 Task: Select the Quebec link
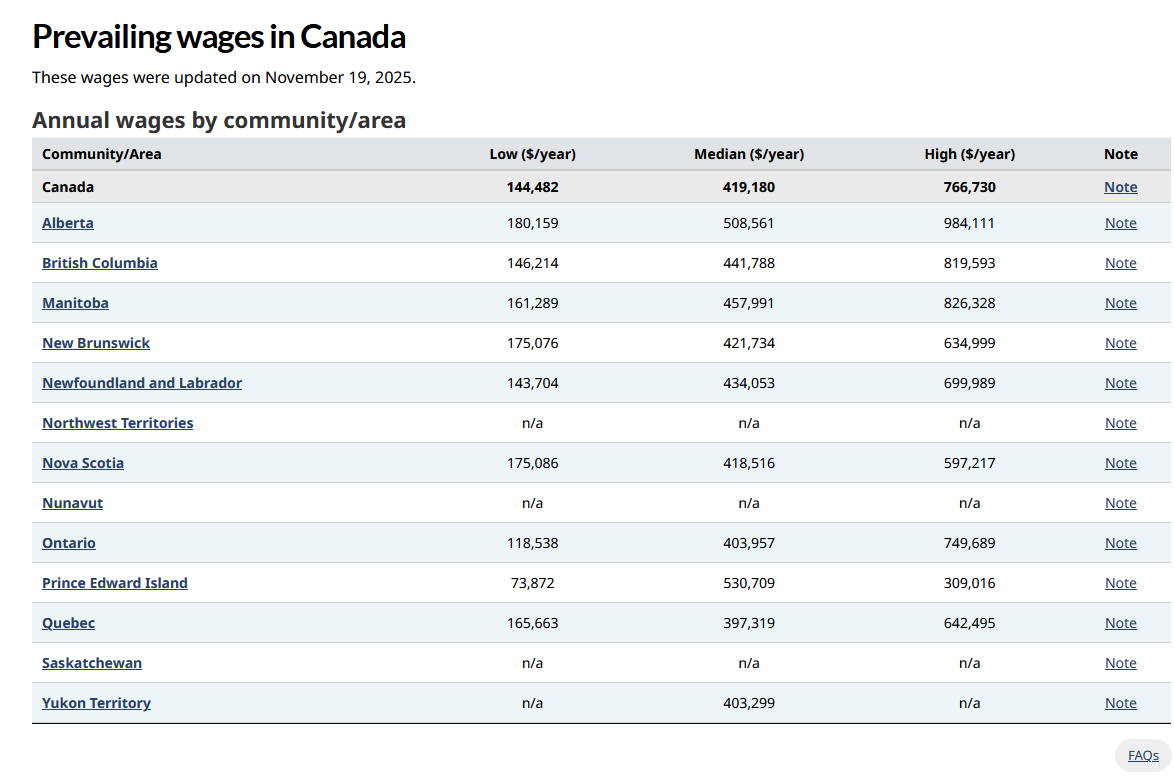pyautogui.click(x=68, y=623)
